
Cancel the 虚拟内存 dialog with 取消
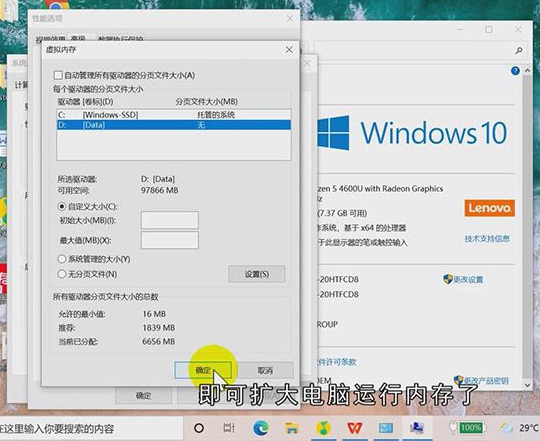265,370
